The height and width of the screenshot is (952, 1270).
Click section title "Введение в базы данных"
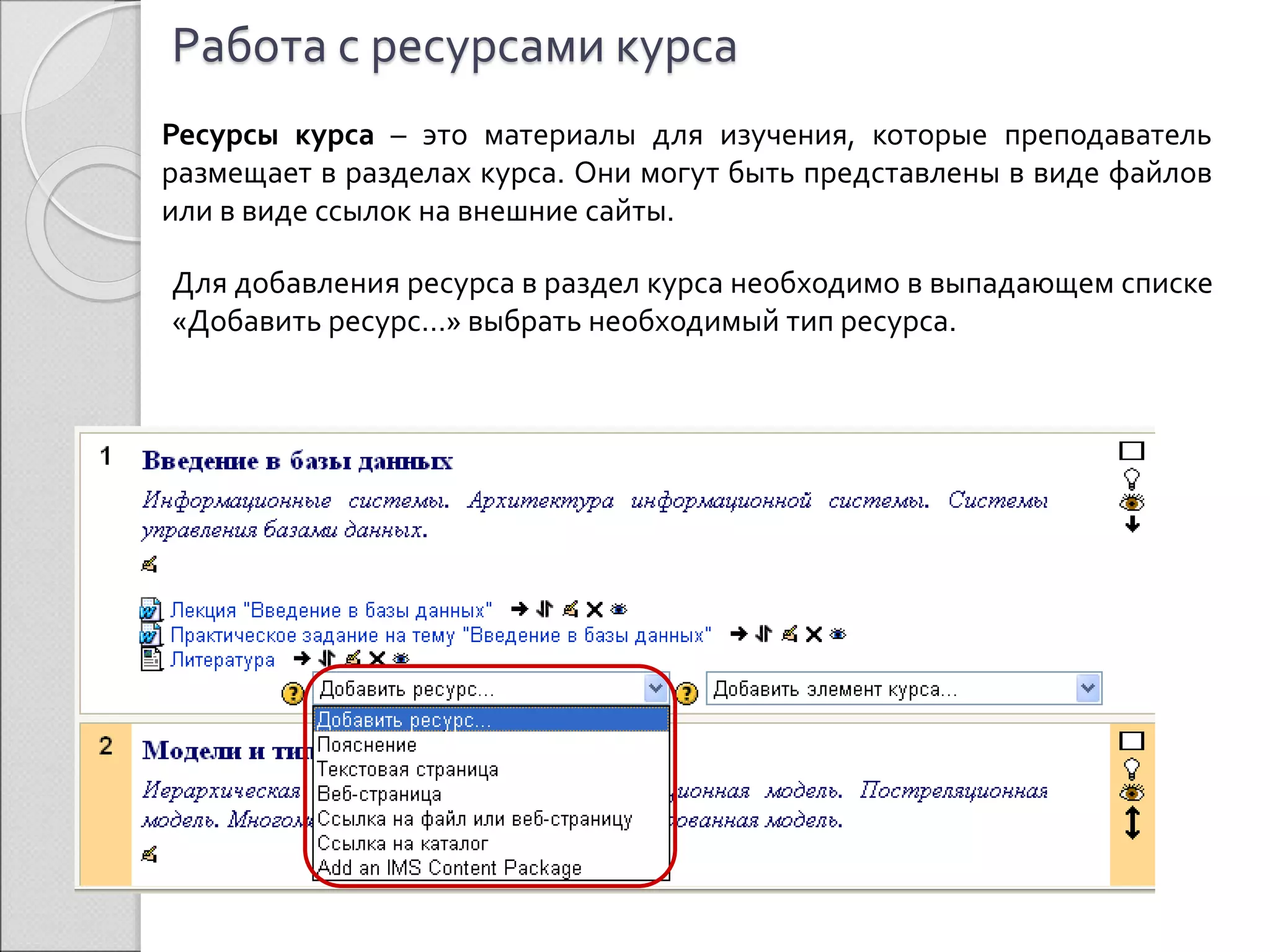[297, 461]
